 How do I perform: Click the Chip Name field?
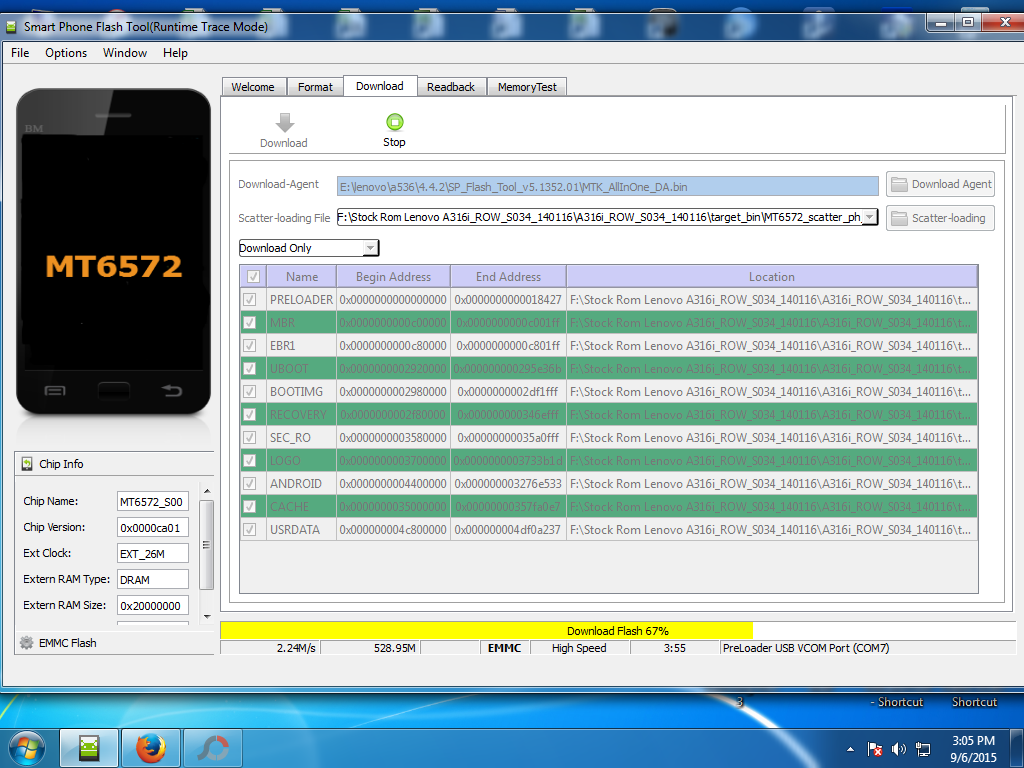point(153,502)
